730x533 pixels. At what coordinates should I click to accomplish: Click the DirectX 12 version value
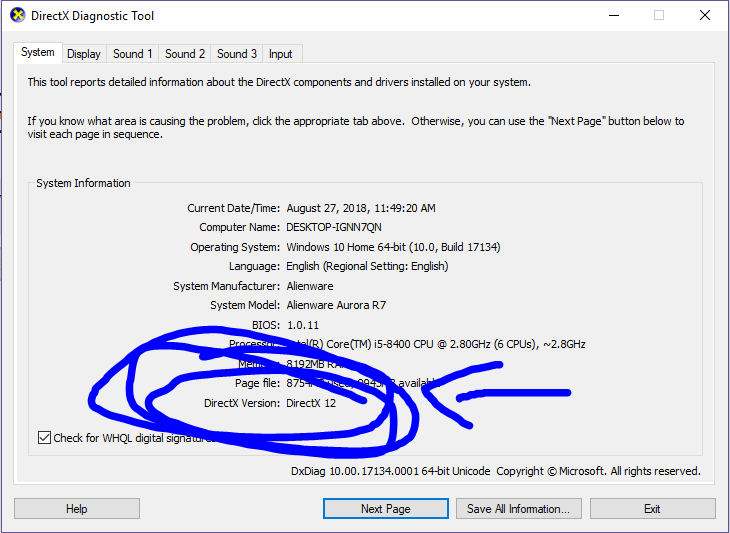point(311,403)
